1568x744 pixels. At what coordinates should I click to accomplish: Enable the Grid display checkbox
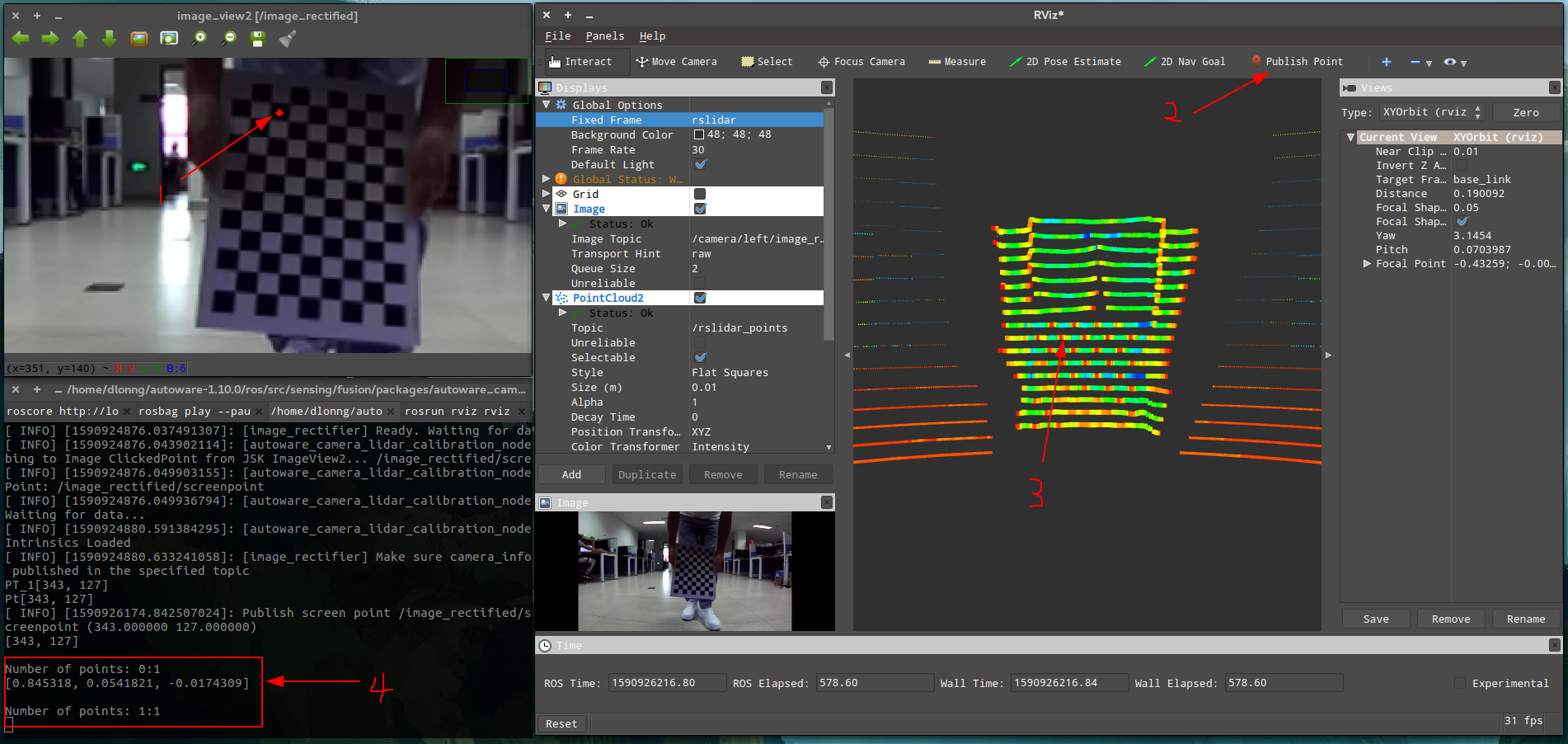(700, 194)
